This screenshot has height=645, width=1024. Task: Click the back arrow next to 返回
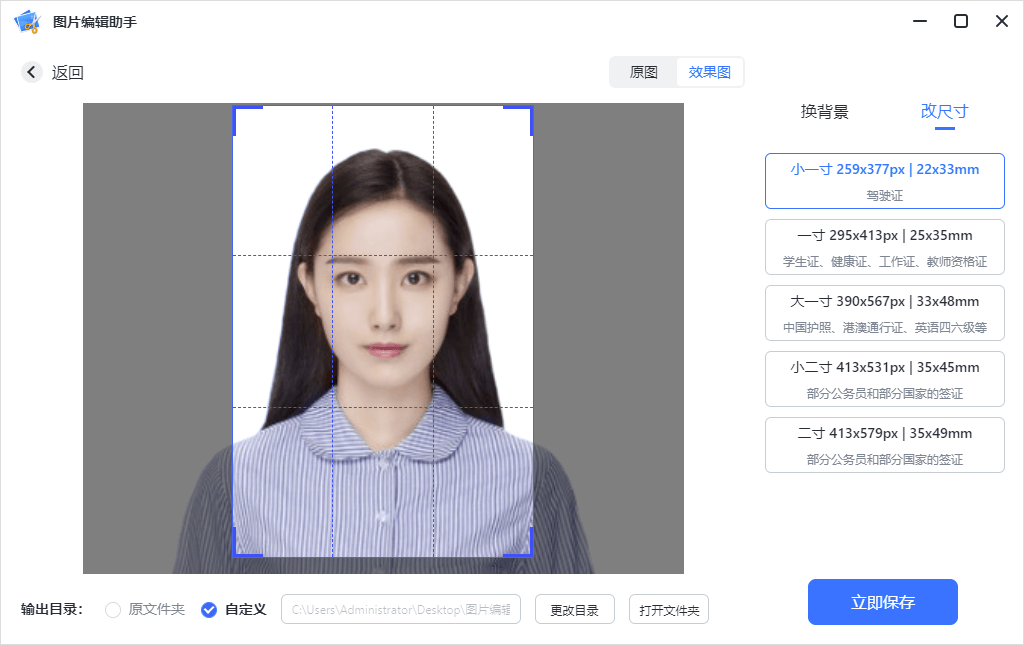[31, 72]
